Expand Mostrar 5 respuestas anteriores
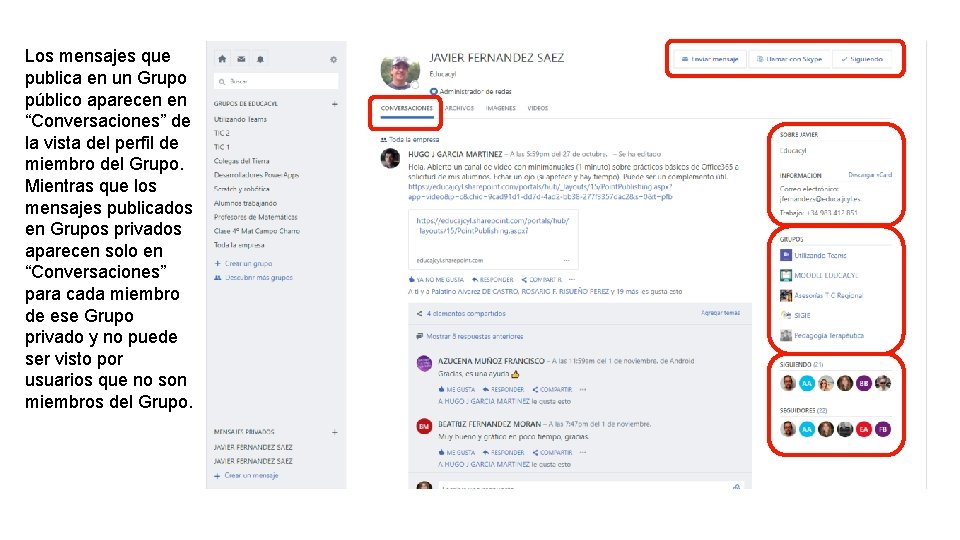 click(470, 336)
